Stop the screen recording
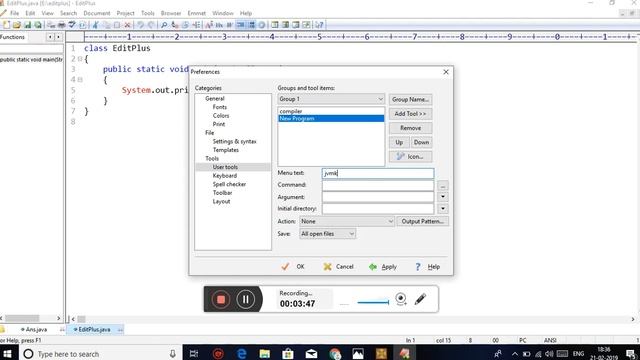The height and width of the screenshot is (360, 640). click(x=221, y=299)
